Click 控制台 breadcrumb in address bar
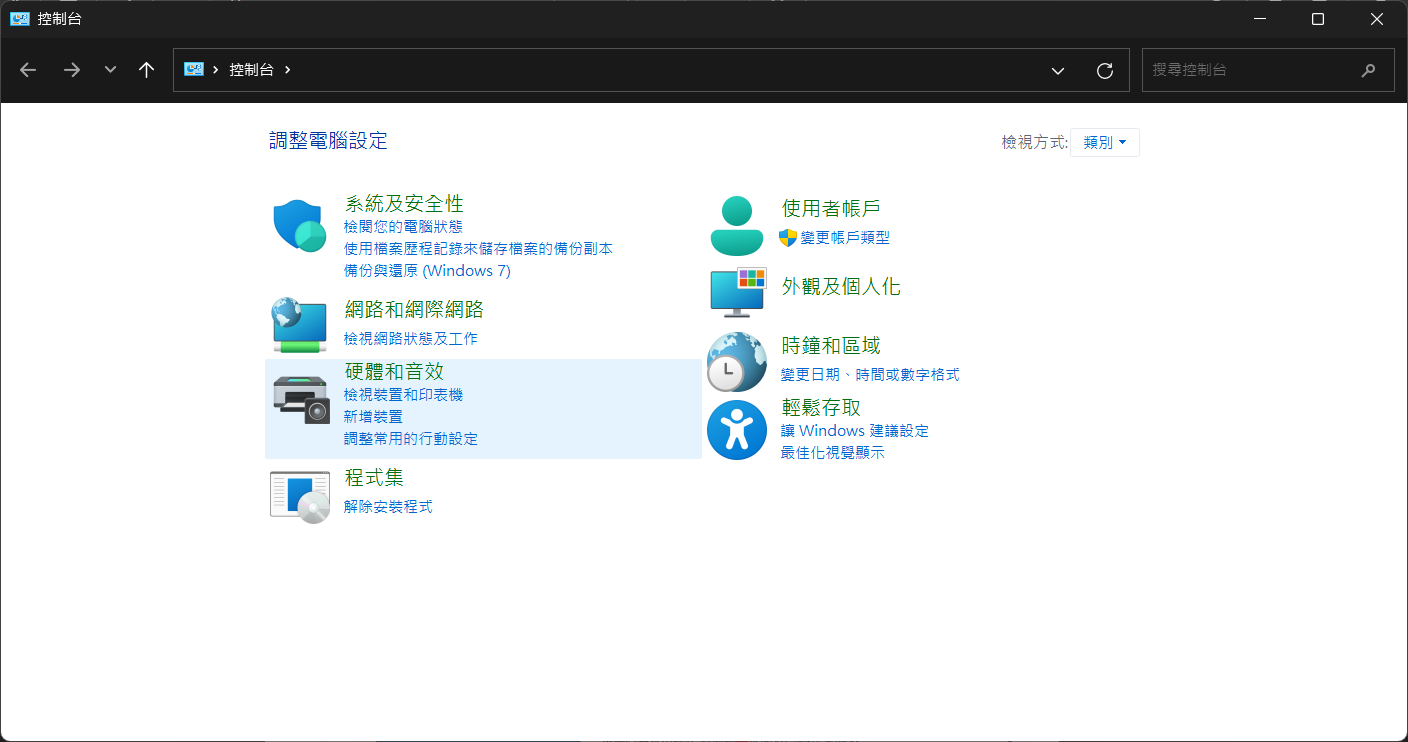 point(251,70)
